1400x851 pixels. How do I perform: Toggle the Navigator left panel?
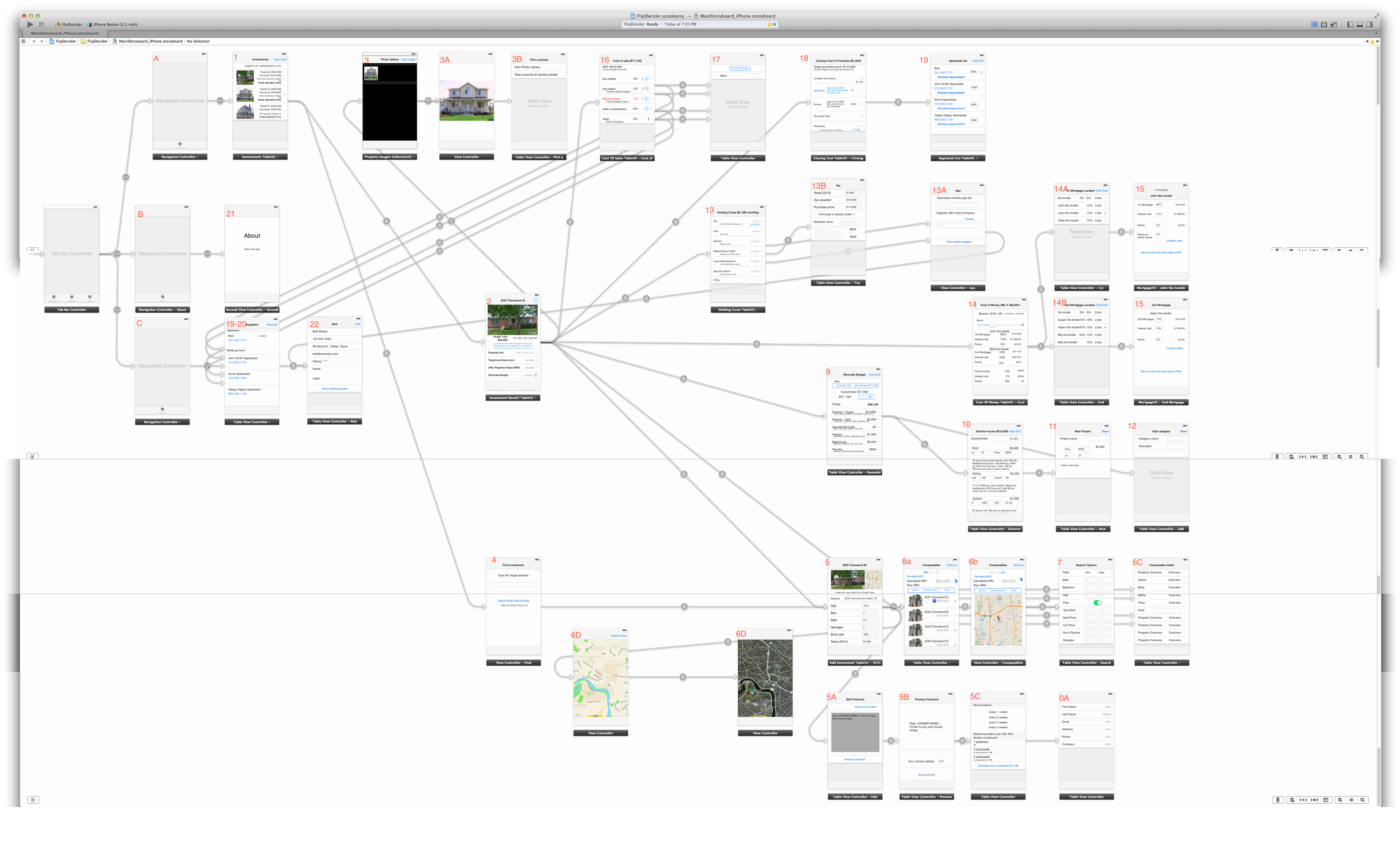[x=1350, y=25]
